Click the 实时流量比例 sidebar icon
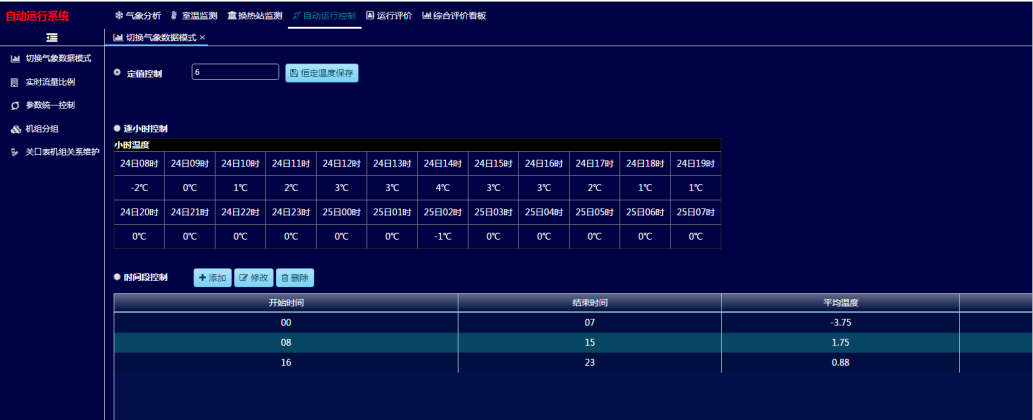 pos(15,82)
